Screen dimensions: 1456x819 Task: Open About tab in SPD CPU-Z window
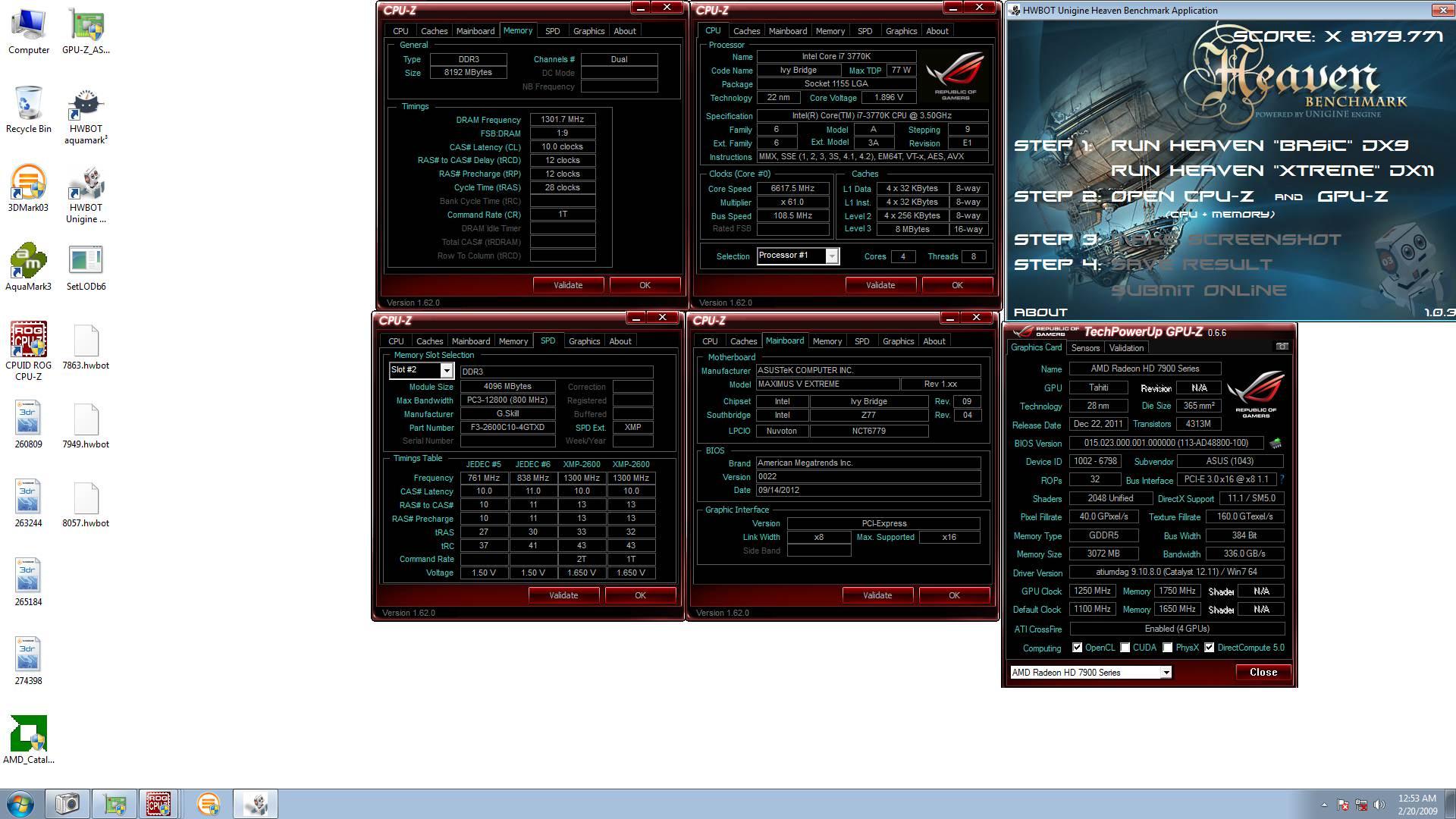pos(620,341)
